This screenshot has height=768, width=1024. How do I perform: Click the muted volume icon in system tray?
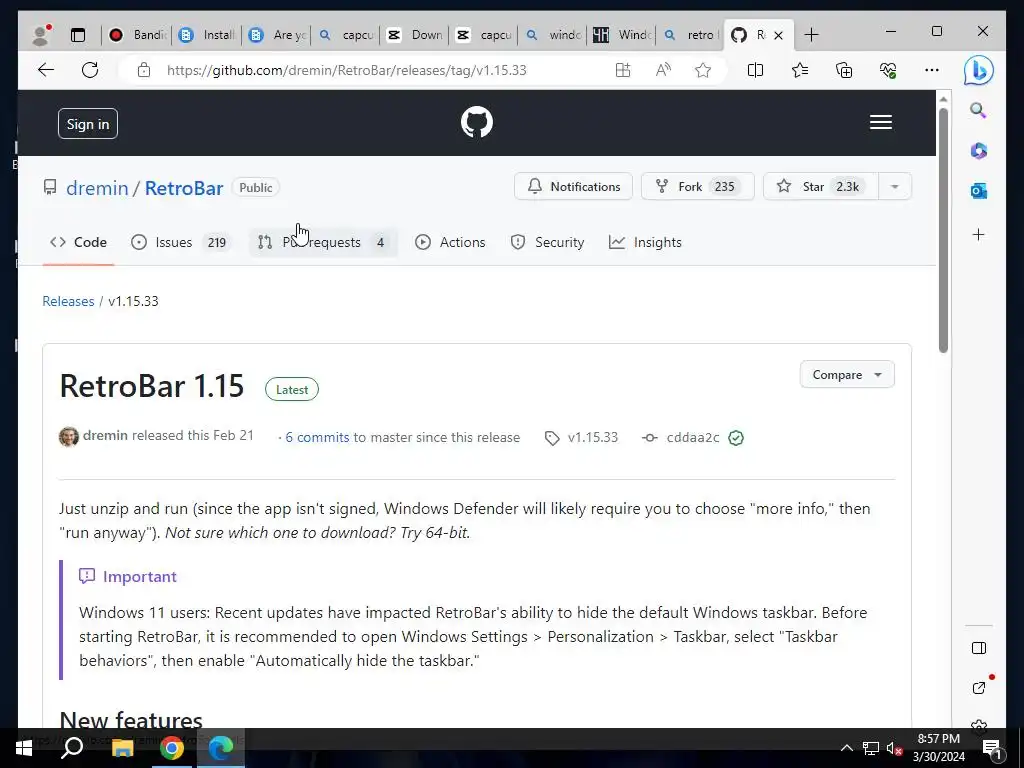pos(894,748)
